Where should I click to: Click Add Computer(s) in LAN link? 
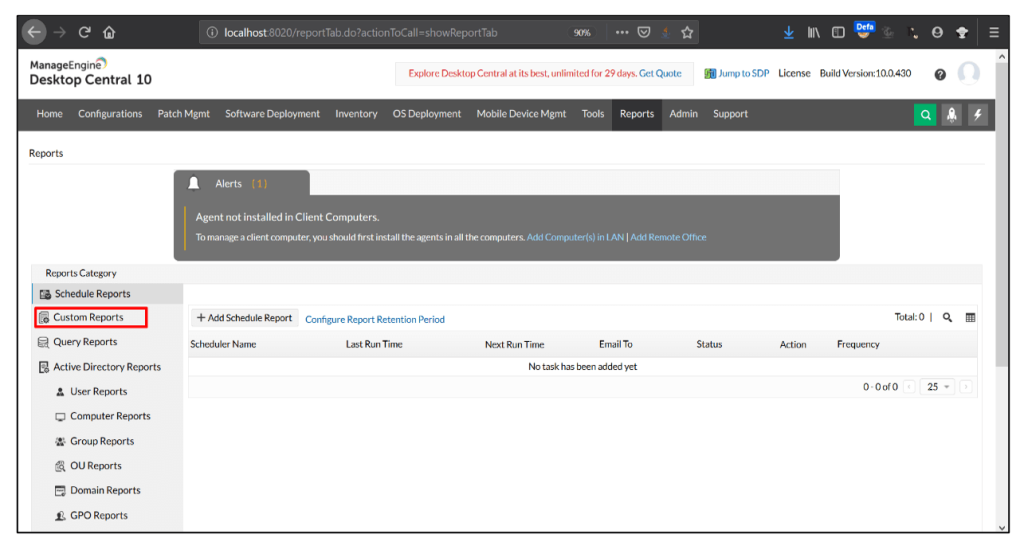tap(575, 237)
